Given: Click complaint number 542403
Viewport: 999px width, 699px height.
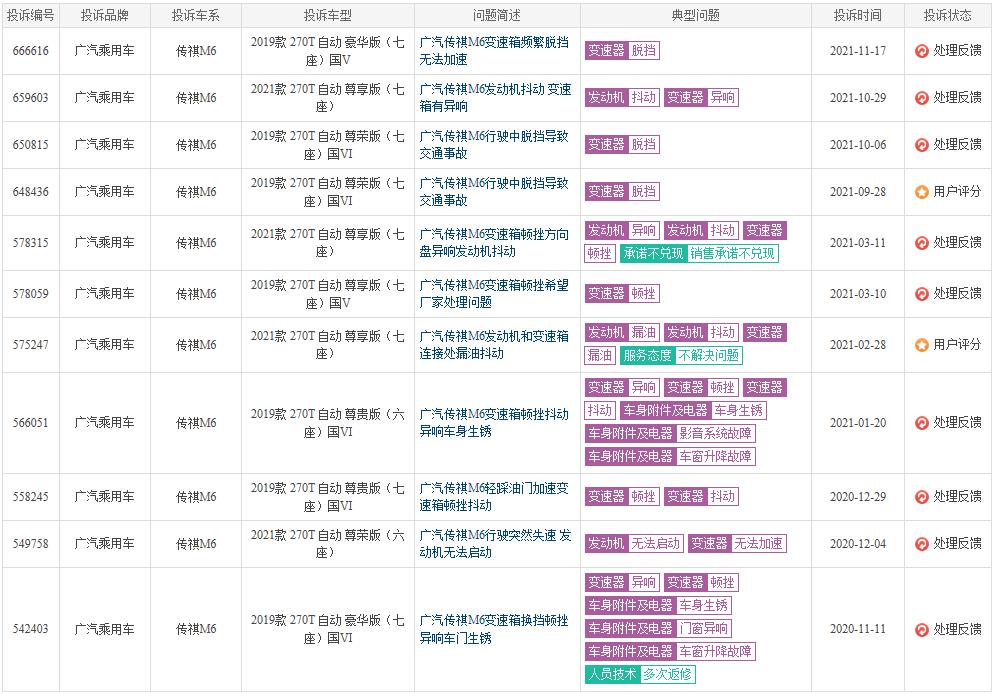Looking at the screenshot, I should click(31, 630).
